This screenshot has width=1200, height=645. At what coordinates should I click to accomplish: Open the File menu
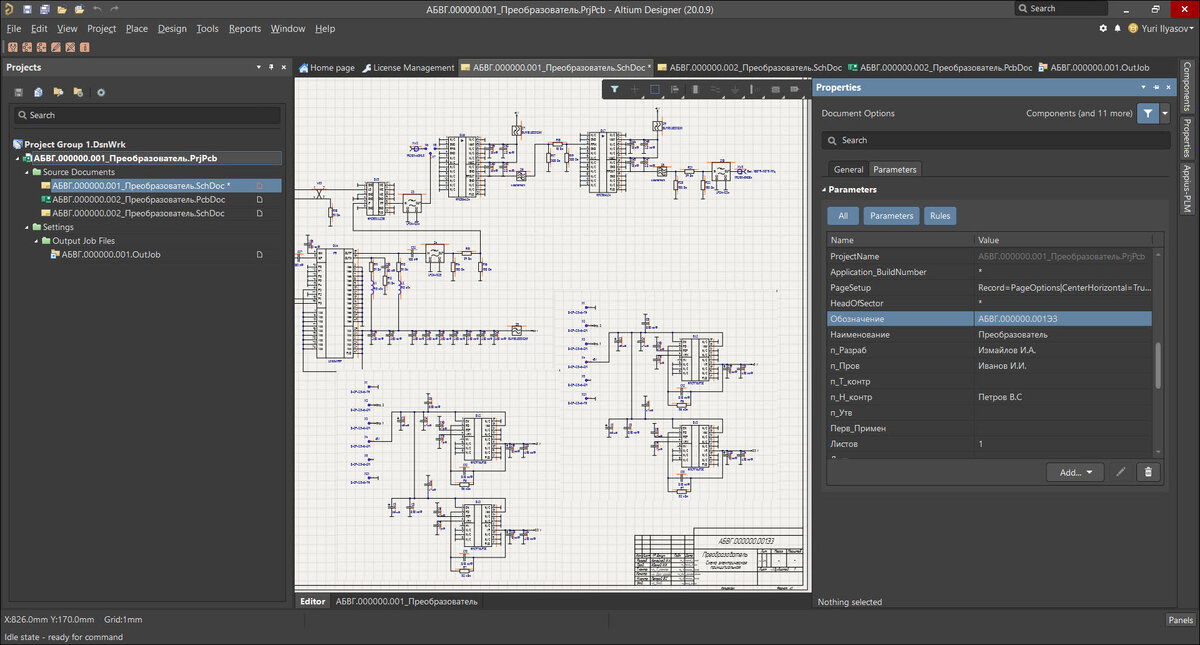pos(14,28)
